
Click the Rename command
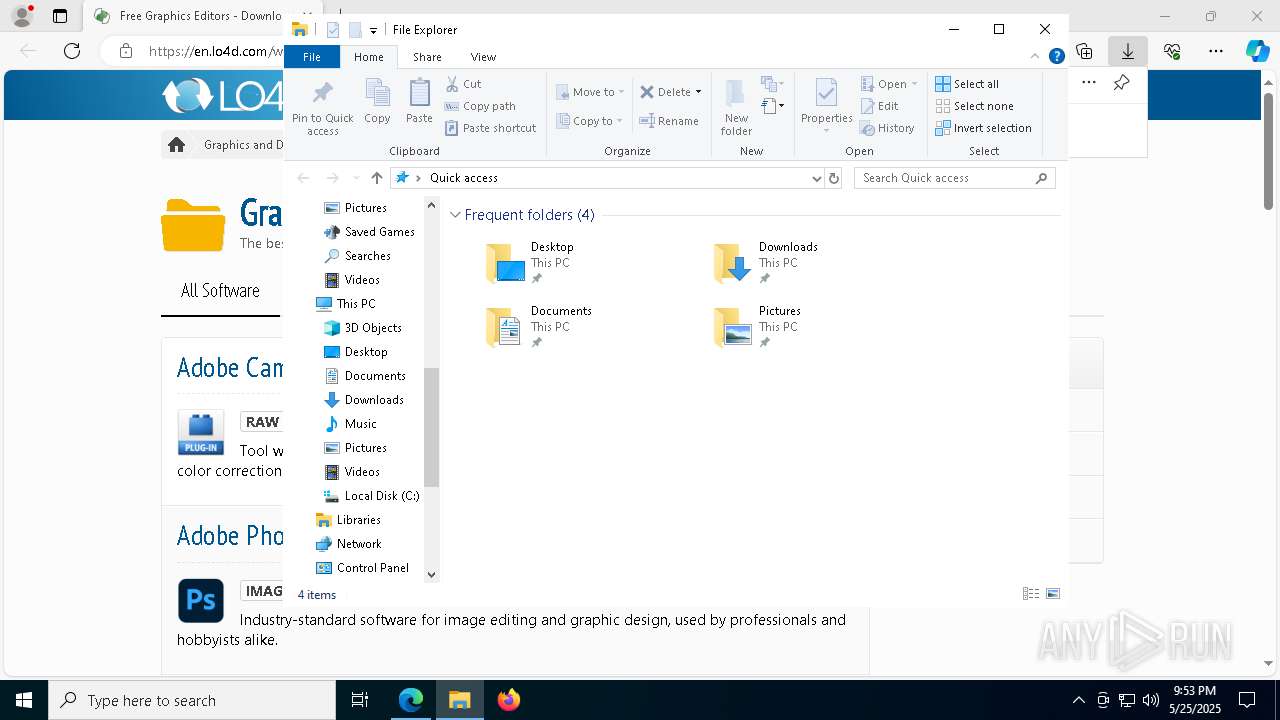pyautogui.click(x=669, y=121)
